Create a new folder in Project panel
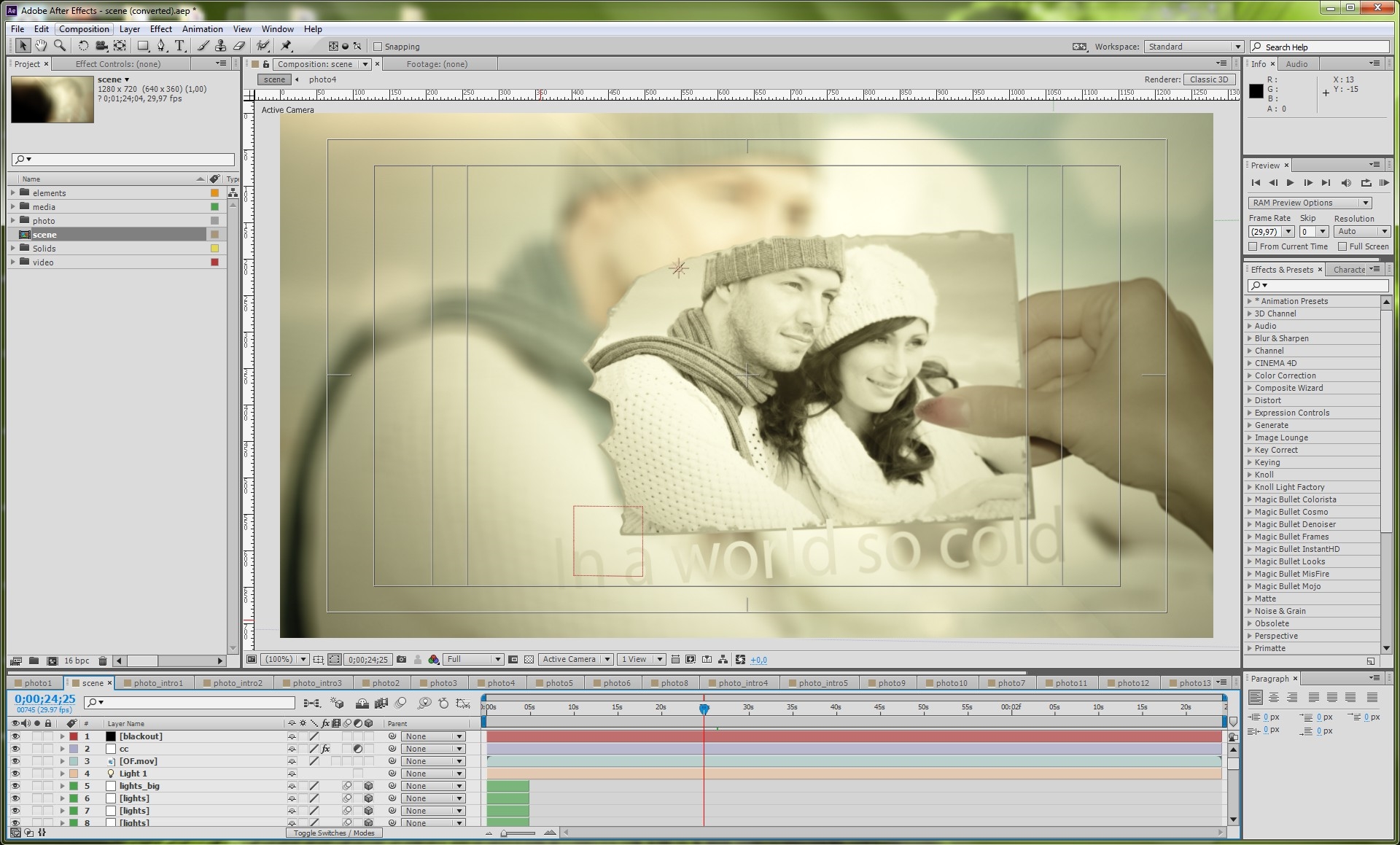1400x845 pixels. (x=34, y=661)
